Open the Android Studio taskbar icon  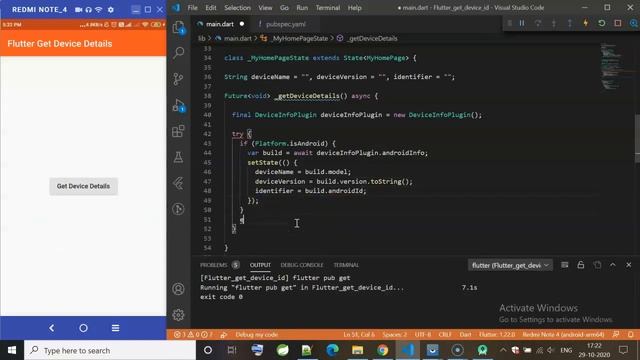[x=483, y=350]
